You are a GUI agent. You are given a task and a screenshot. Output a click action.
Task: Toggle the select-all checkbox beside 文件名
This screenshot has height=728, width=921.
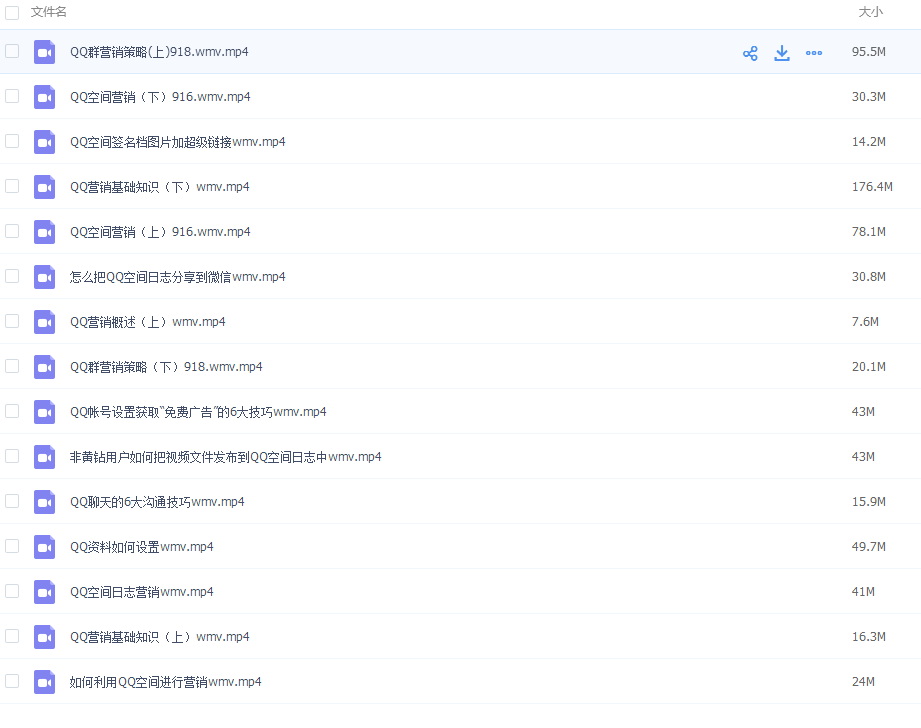12,12
